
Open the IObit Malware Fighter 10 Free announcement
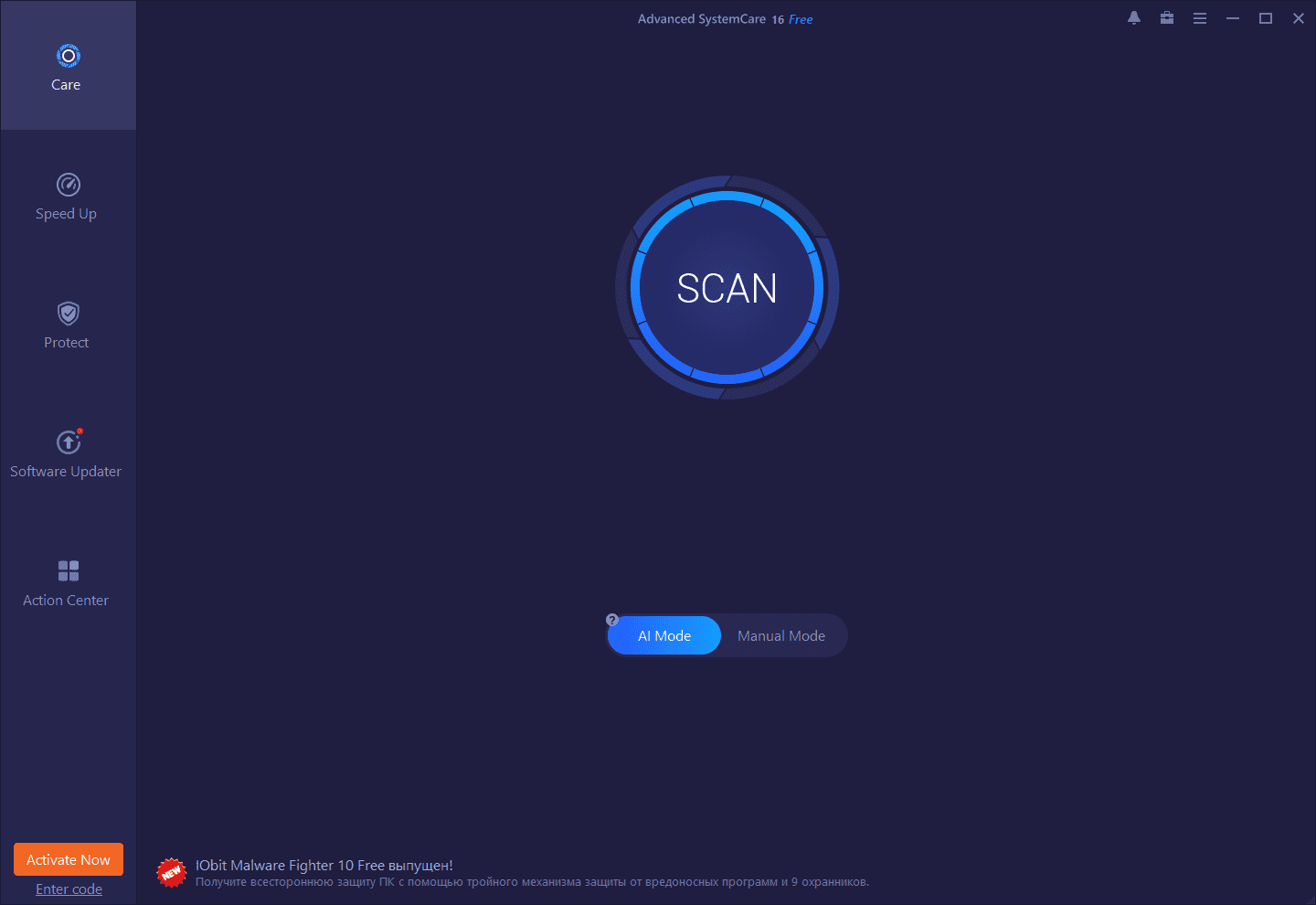pyautogui.click(x=324, y=866)
